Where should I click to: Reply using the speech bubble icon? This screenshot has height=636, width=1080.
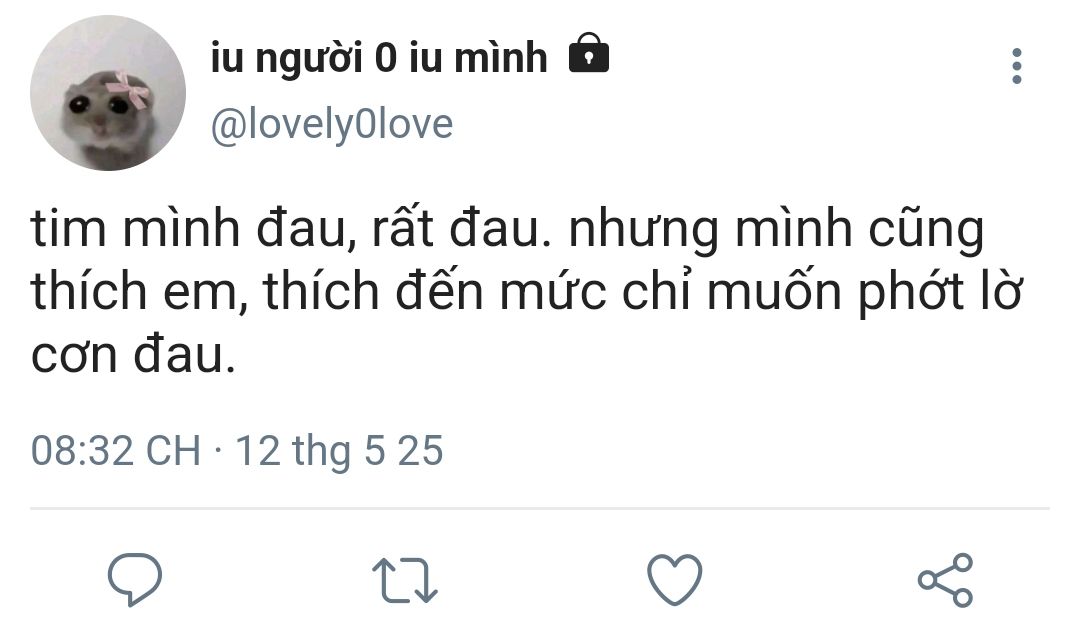(135, 579)
